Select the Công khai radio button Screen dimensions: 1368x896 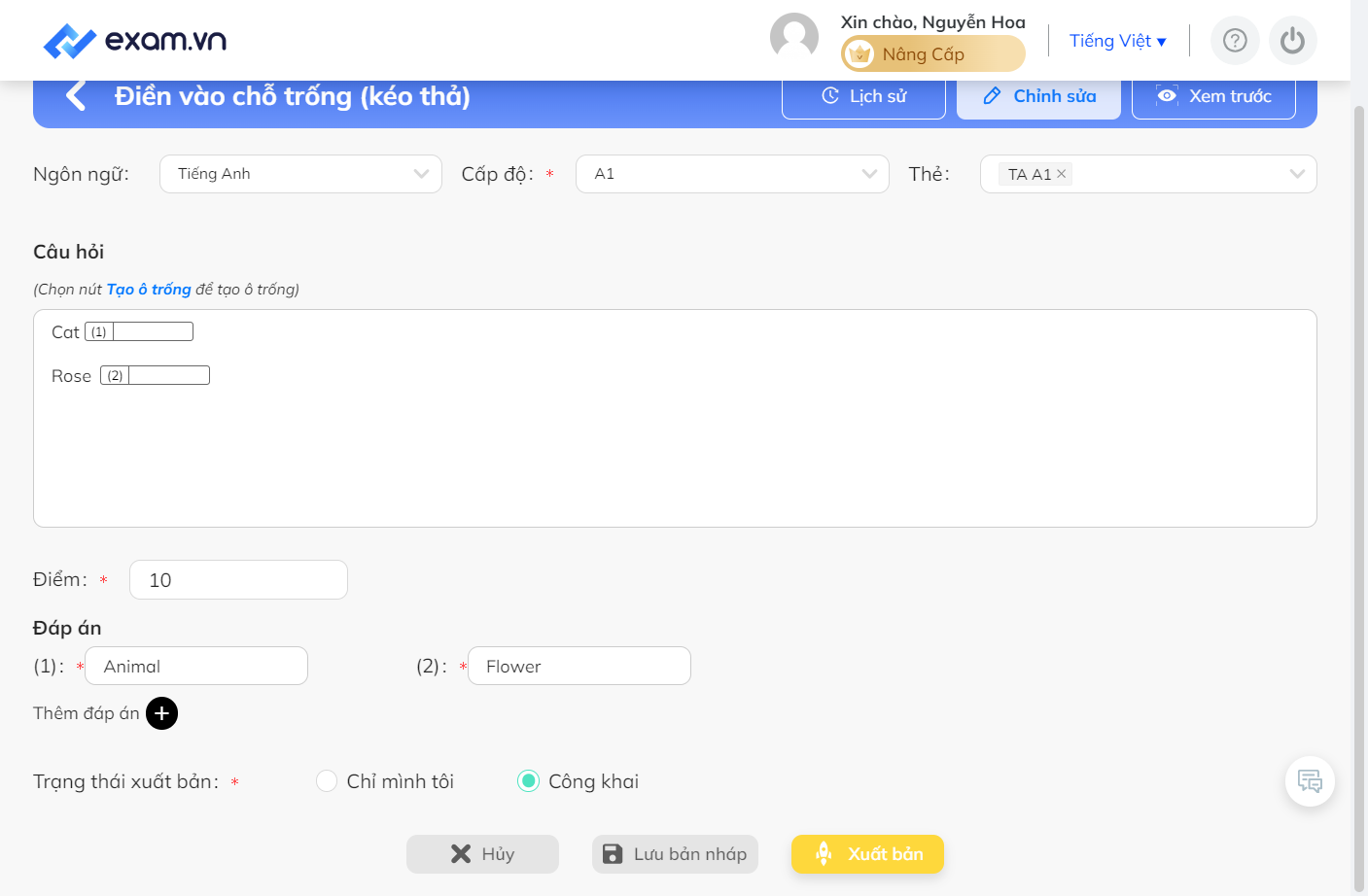pos(528,781)
